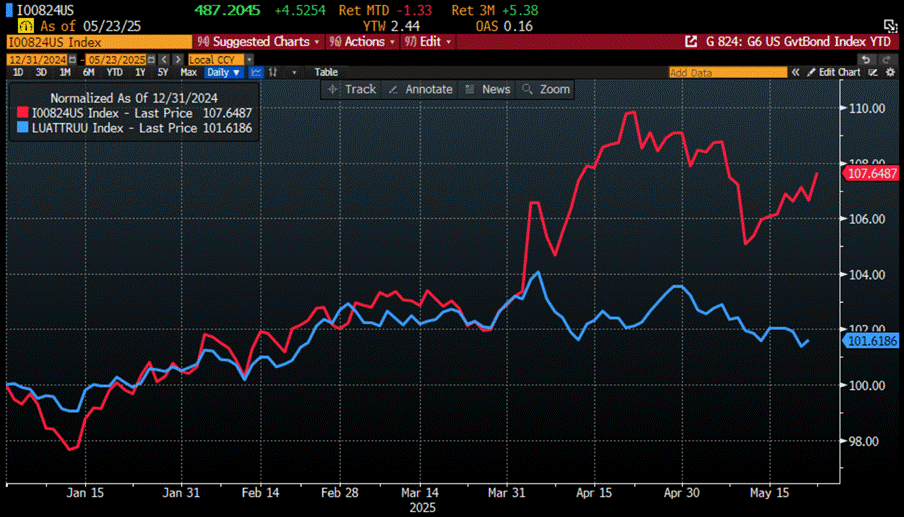Select the 3D range tab
The image size is (904, 517).
41,72
